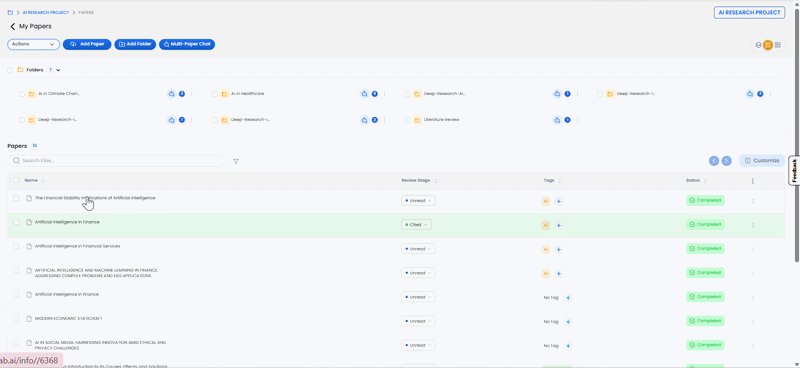Change review stage for MODERN ECONOMIC STATECRAFT
Screen dimensions: 800x368
click(x=418, y=321)
